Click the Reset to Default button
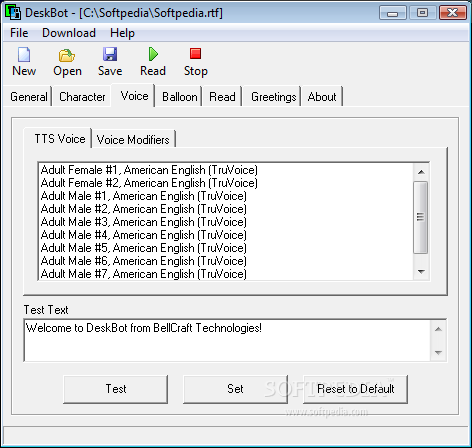Screen dimensions: 472x448 click(355, 389)
